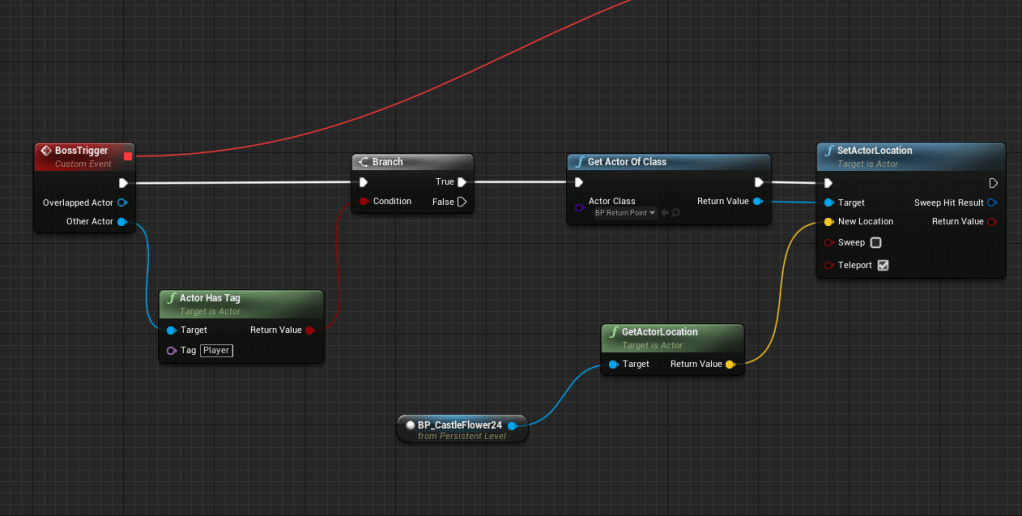
Task: Click the Sweep Hit Result output pin
Action: click(992, 202)
